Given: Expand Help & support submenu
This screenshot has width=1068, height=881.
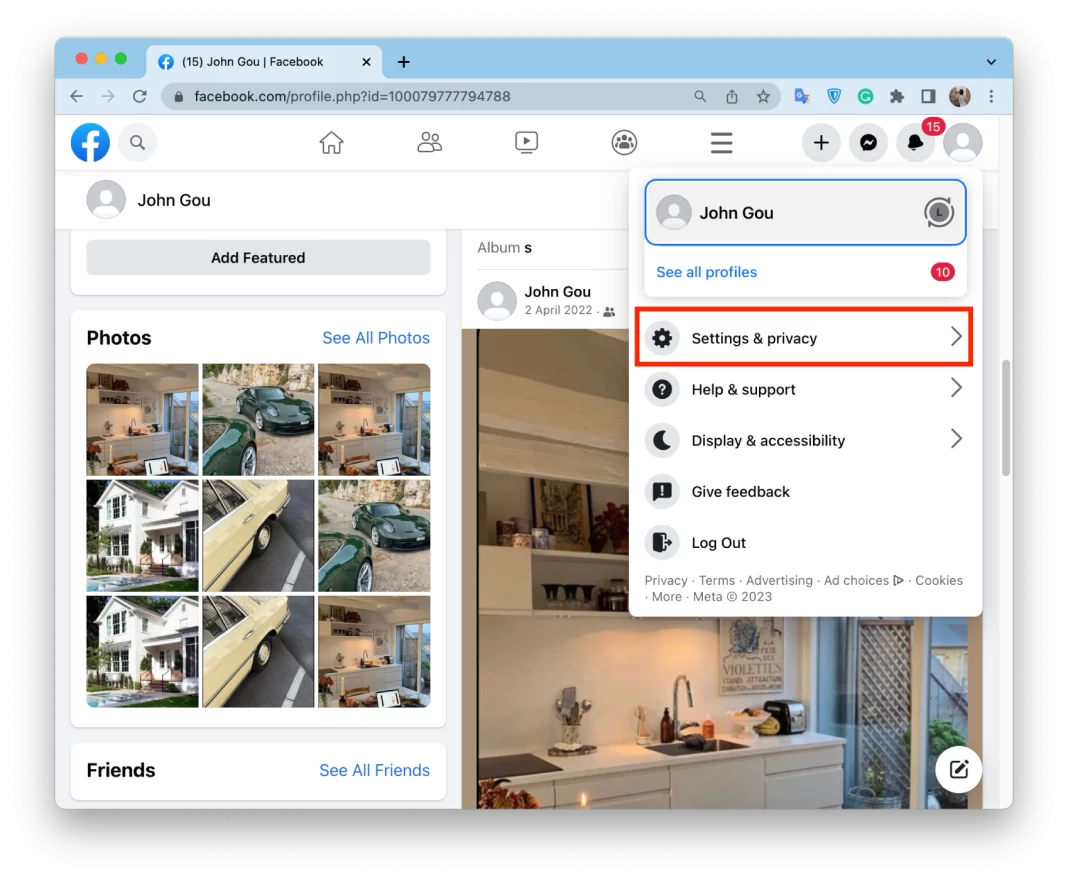Looking at the screenshot, I should pos(804,389).
